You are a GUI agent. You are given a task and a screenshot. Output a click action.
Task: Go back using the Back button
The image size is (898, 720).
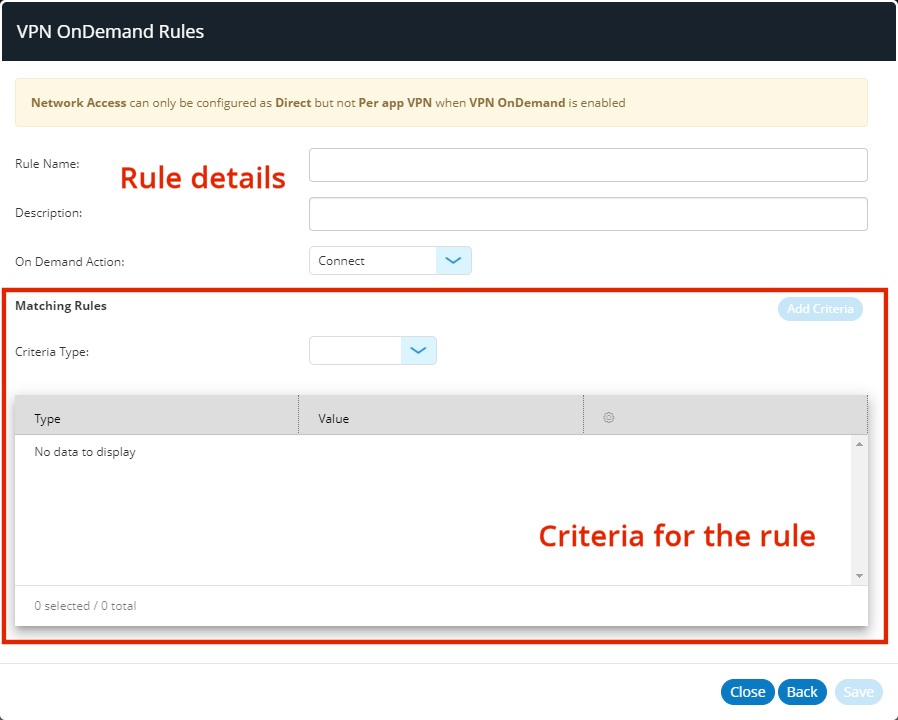pos(802,692)
